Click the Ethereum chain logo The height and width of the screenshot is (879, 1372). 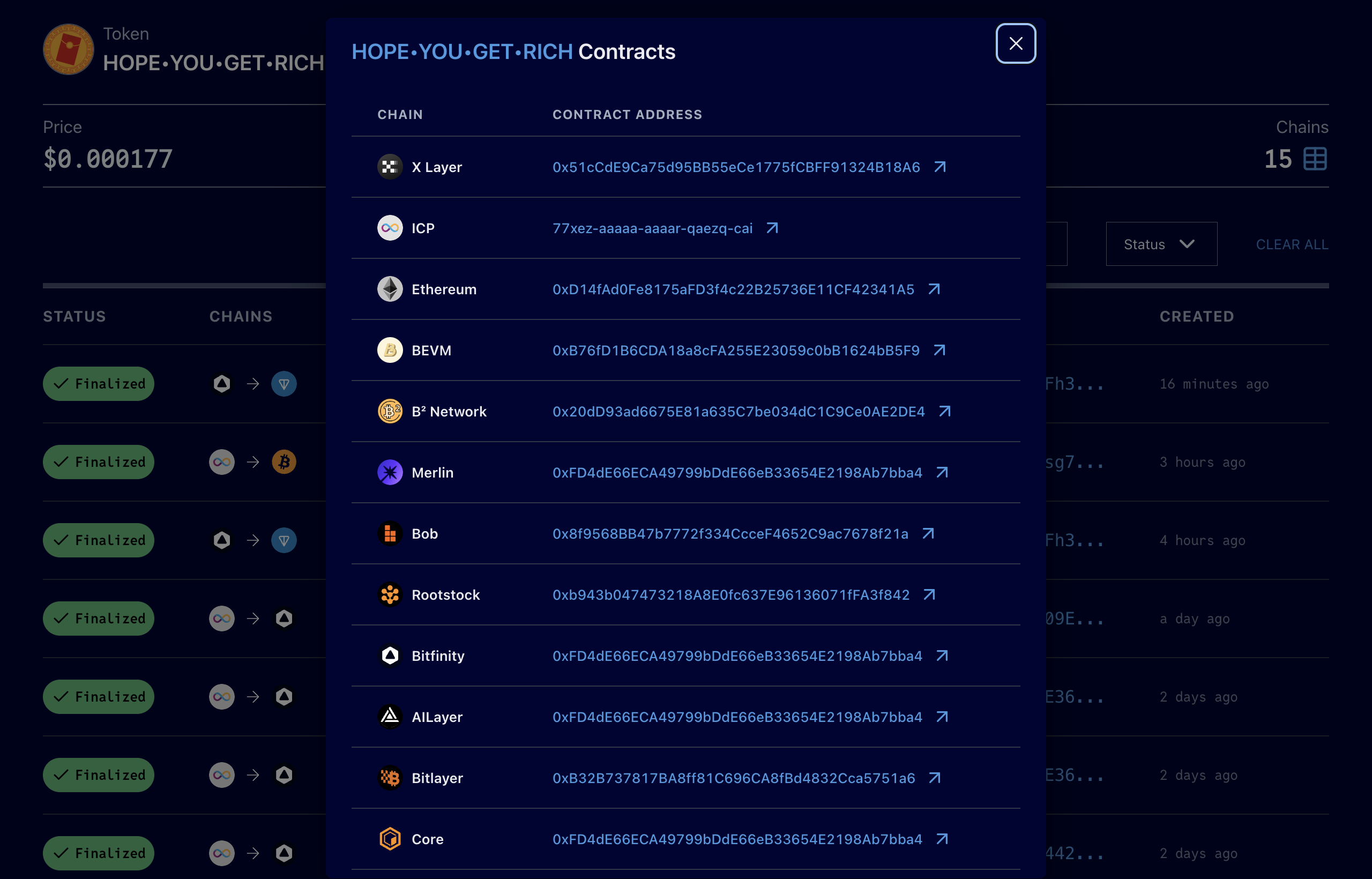click(x=390, y=289)
